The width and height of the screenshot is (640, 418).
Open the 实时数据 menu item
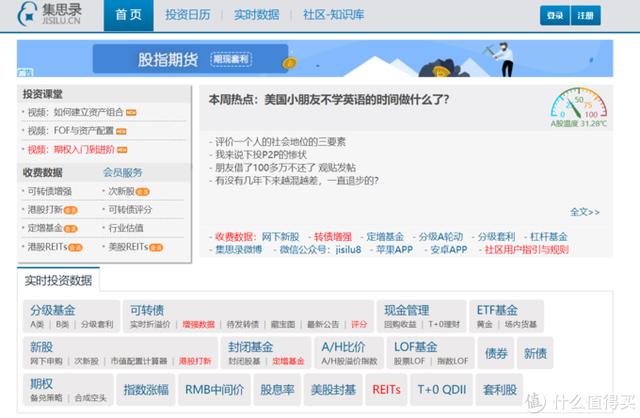click(257, 15)
